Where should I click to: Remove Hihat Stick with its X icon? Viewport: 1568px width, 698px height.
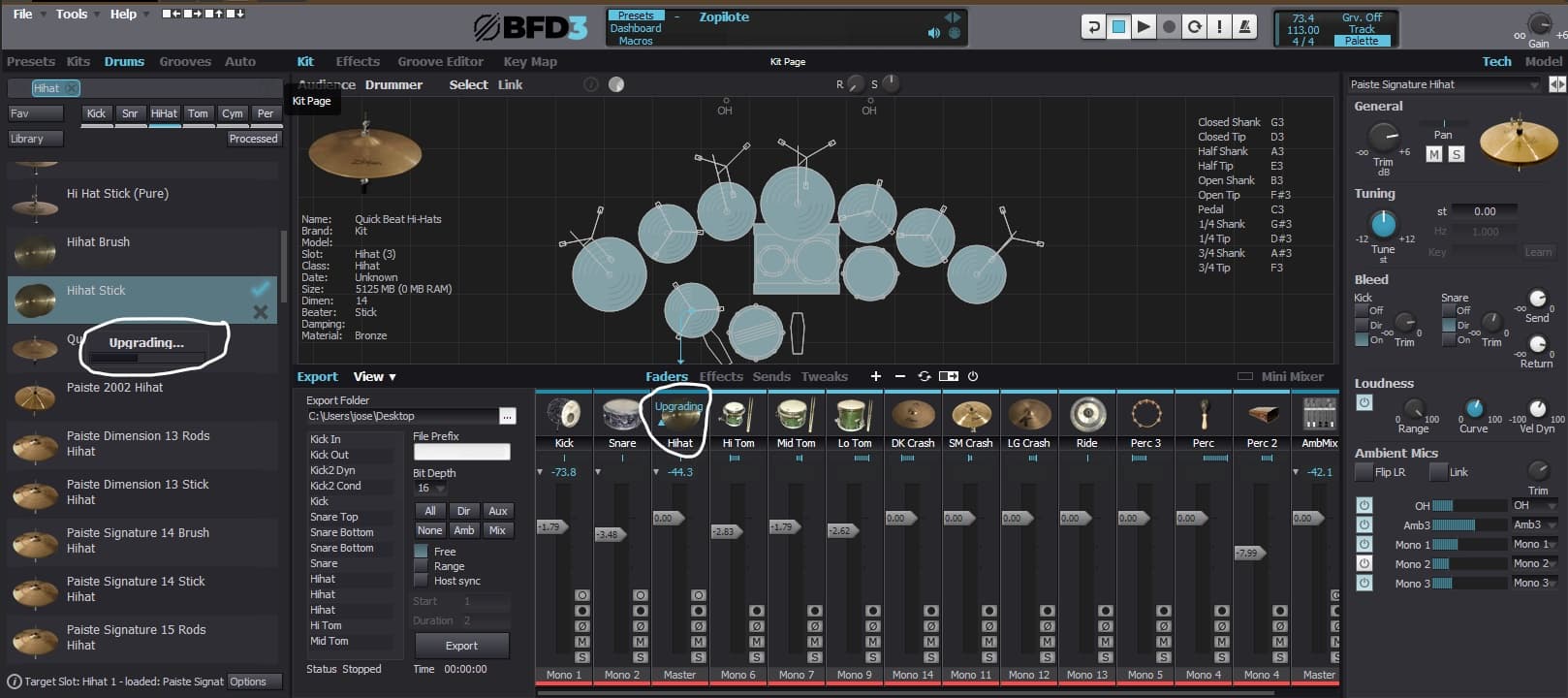click(x=260, y=312)
